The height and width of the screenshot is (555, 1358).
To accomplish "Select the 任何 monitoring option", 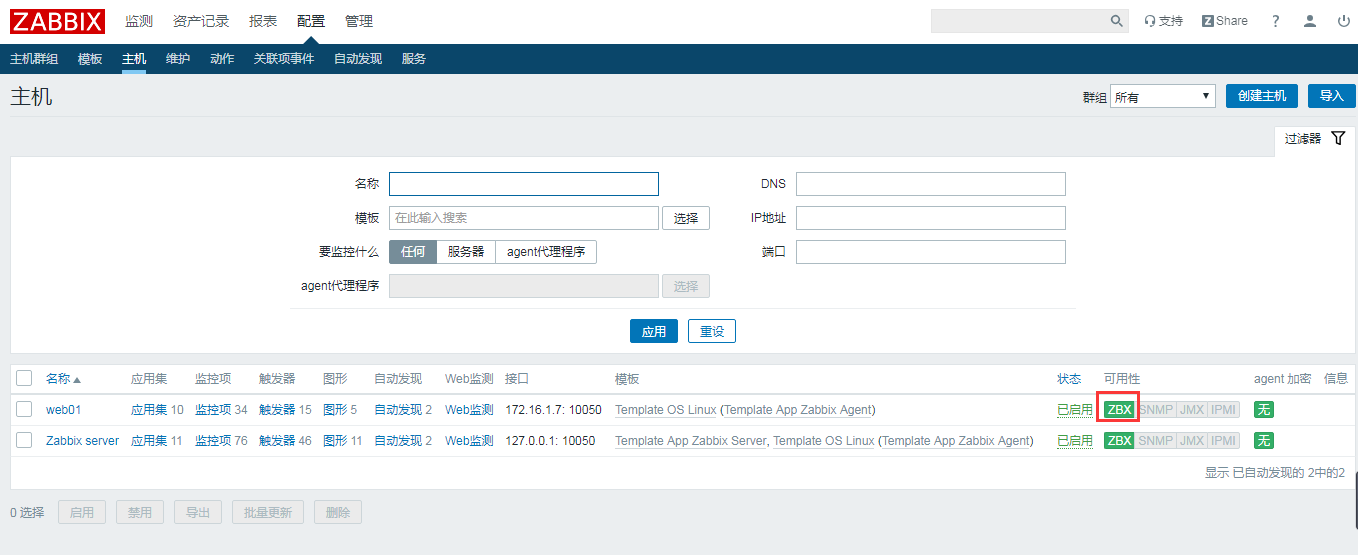I will [413, 252].
